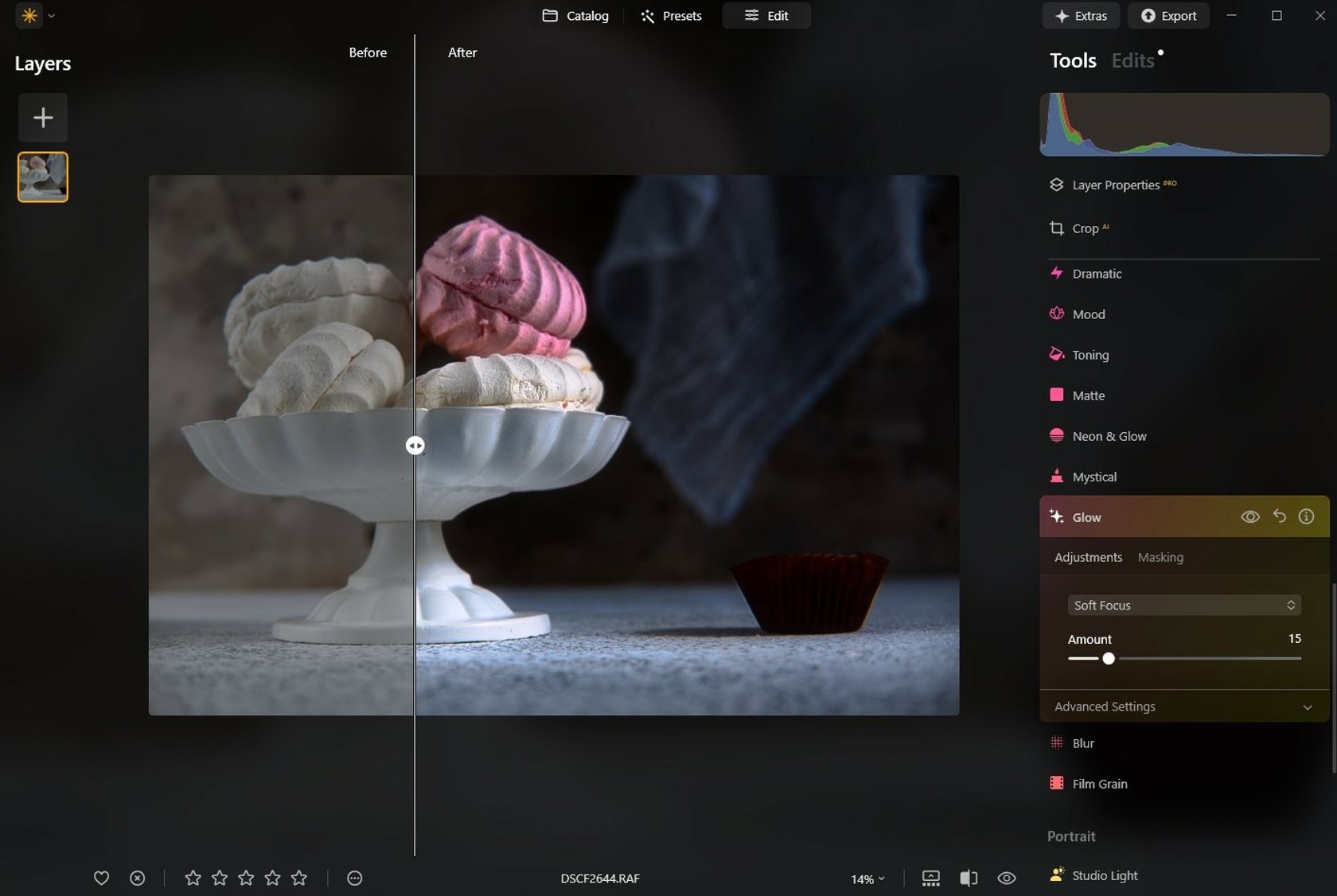The image size is (1337, 896).
Task: Open the Mood tool
Action: (1088, 314)
